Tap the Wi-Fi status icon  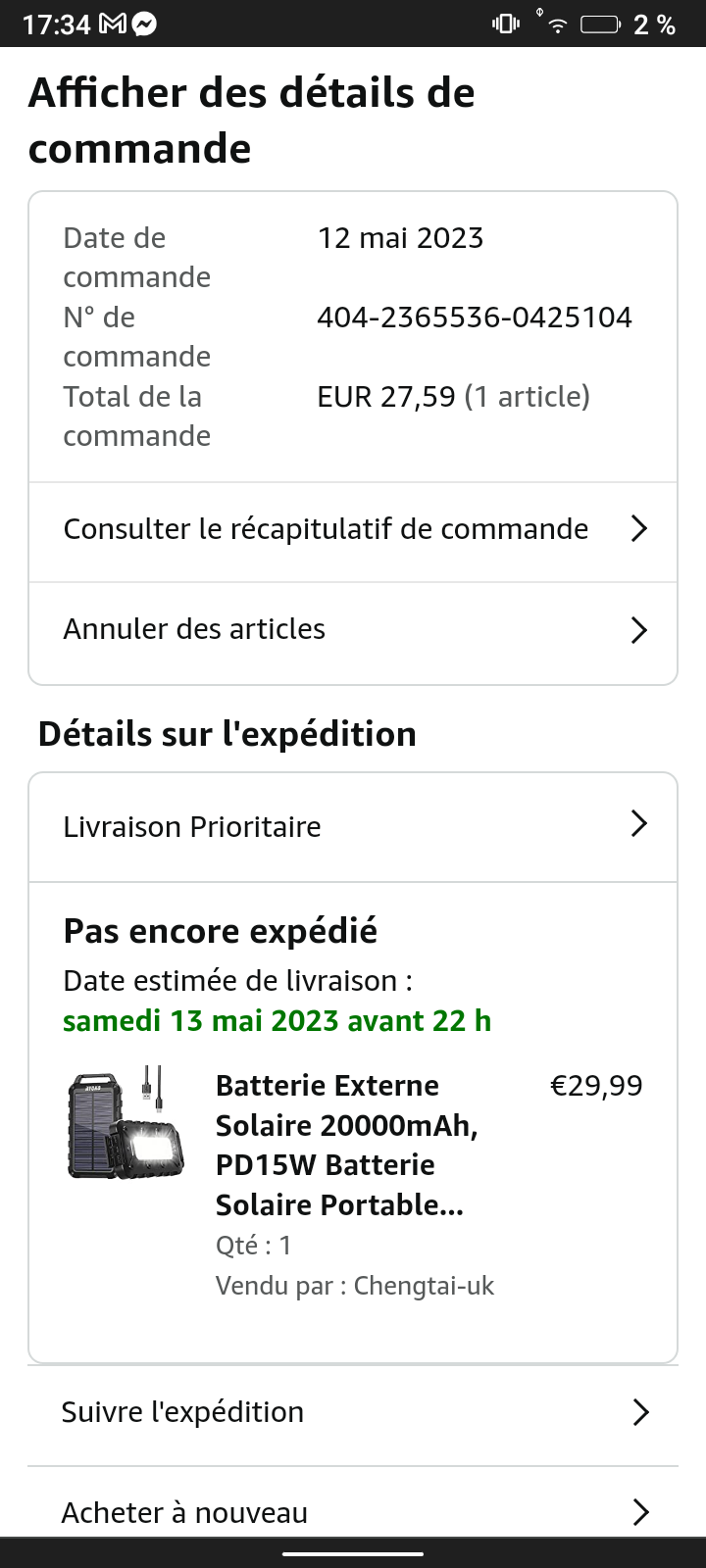coord(558,25)
